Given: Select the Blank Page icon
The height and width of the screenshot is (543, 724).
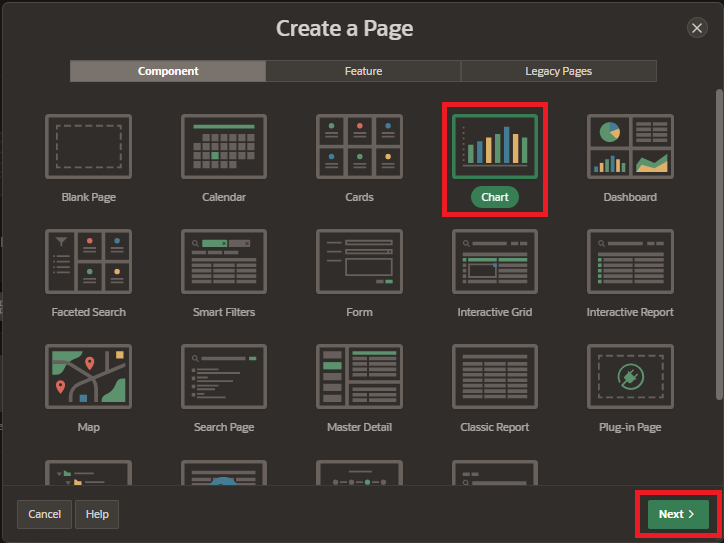Looking at the screenshot, I should pyautogui.click(x=88, y=147).
